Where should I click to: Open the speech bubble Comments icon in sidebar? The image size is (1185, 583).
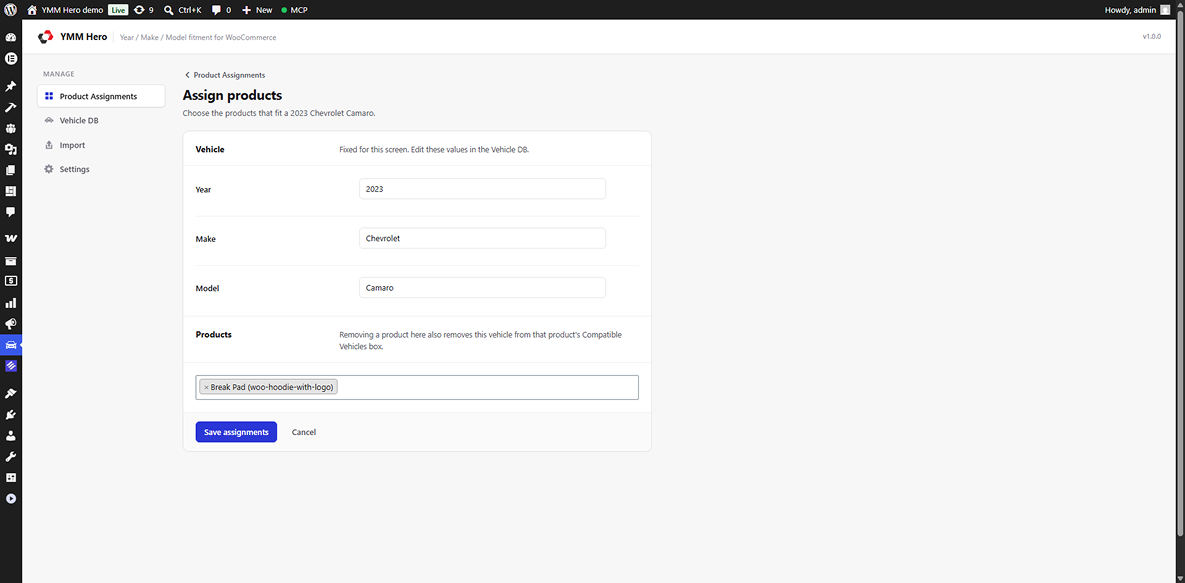click(11, 212)
